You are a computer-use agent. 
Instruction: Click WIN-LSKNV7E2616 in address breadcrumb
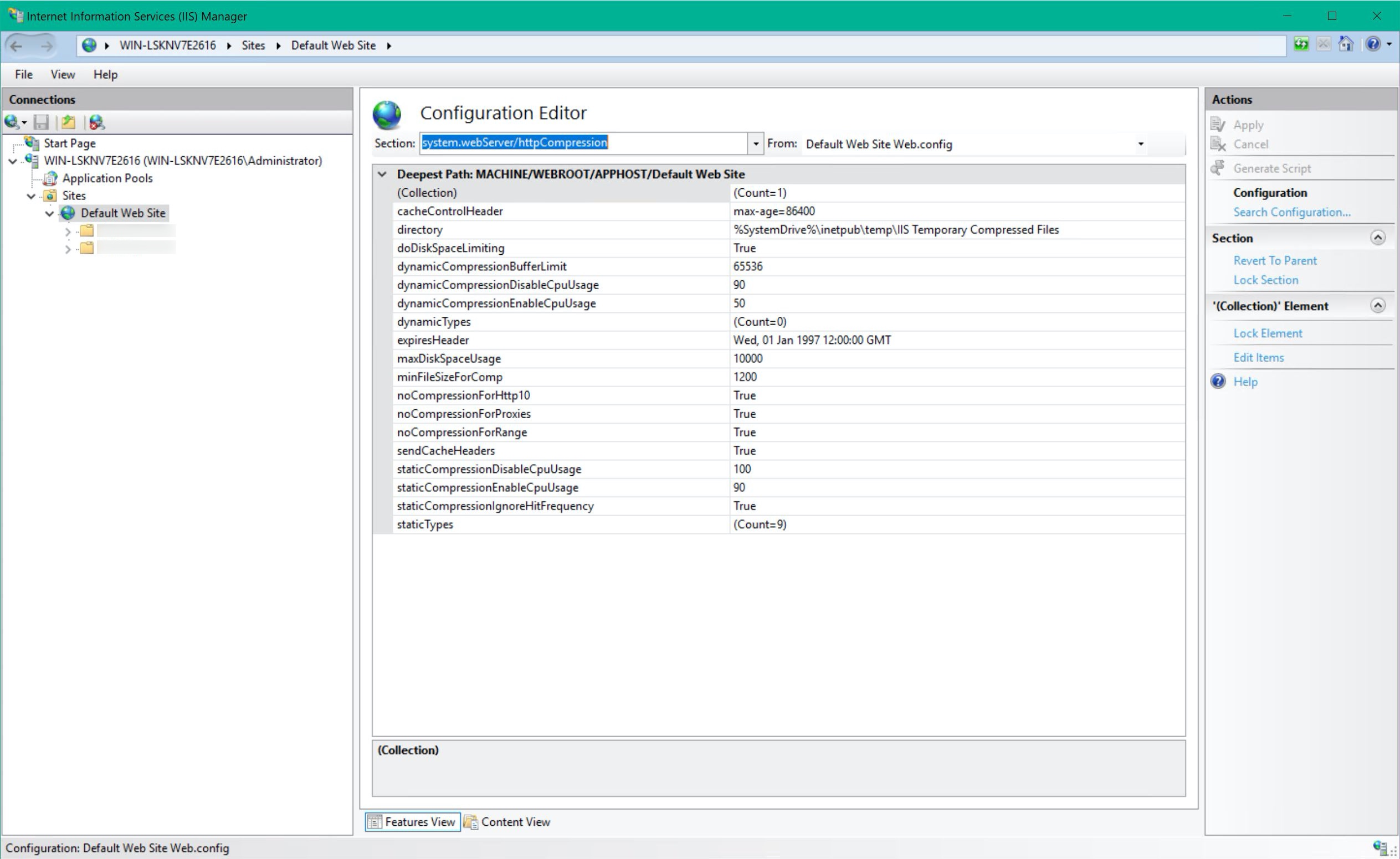[168, 45]
